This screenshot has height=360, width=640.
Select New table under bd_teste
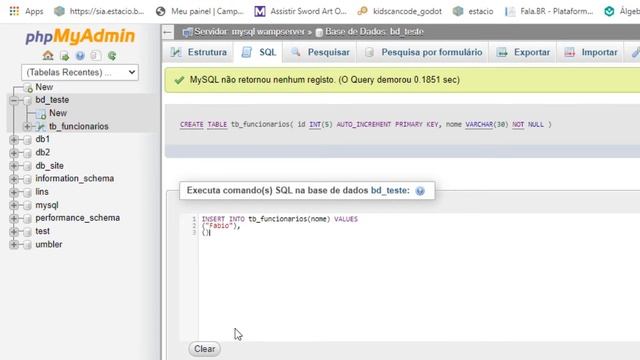coord(58,113)
